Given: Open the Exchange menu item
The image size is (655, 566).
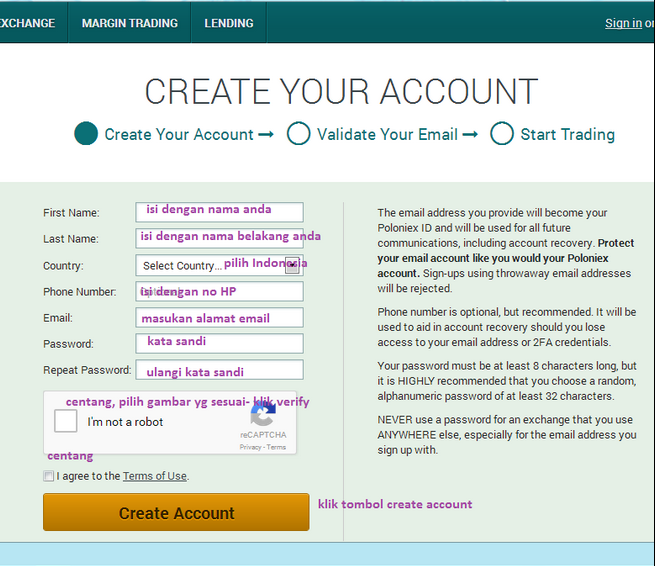Looking at the screenshot, I should [x=28, y=23].
